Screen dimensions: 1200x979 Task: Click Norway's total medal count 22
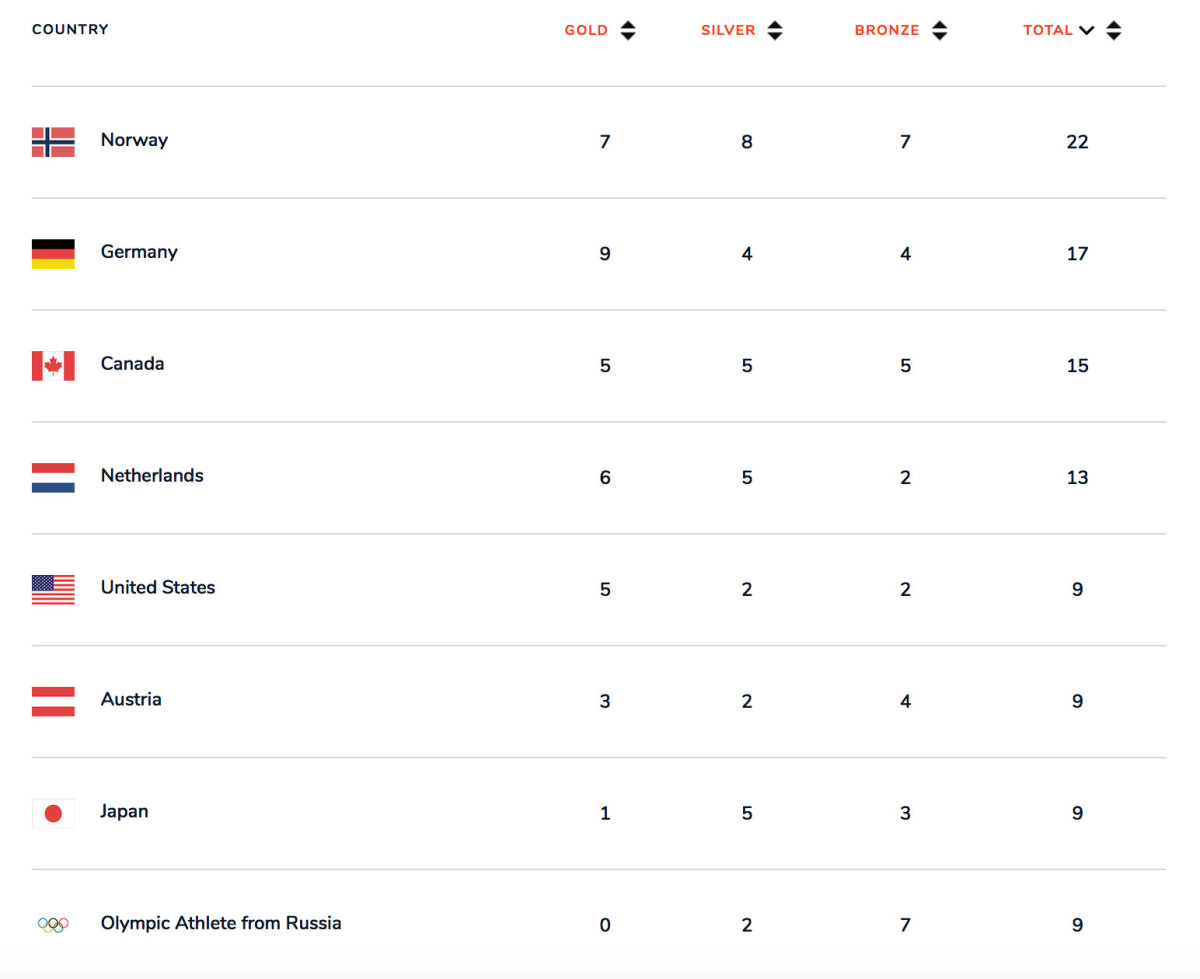1077,142
